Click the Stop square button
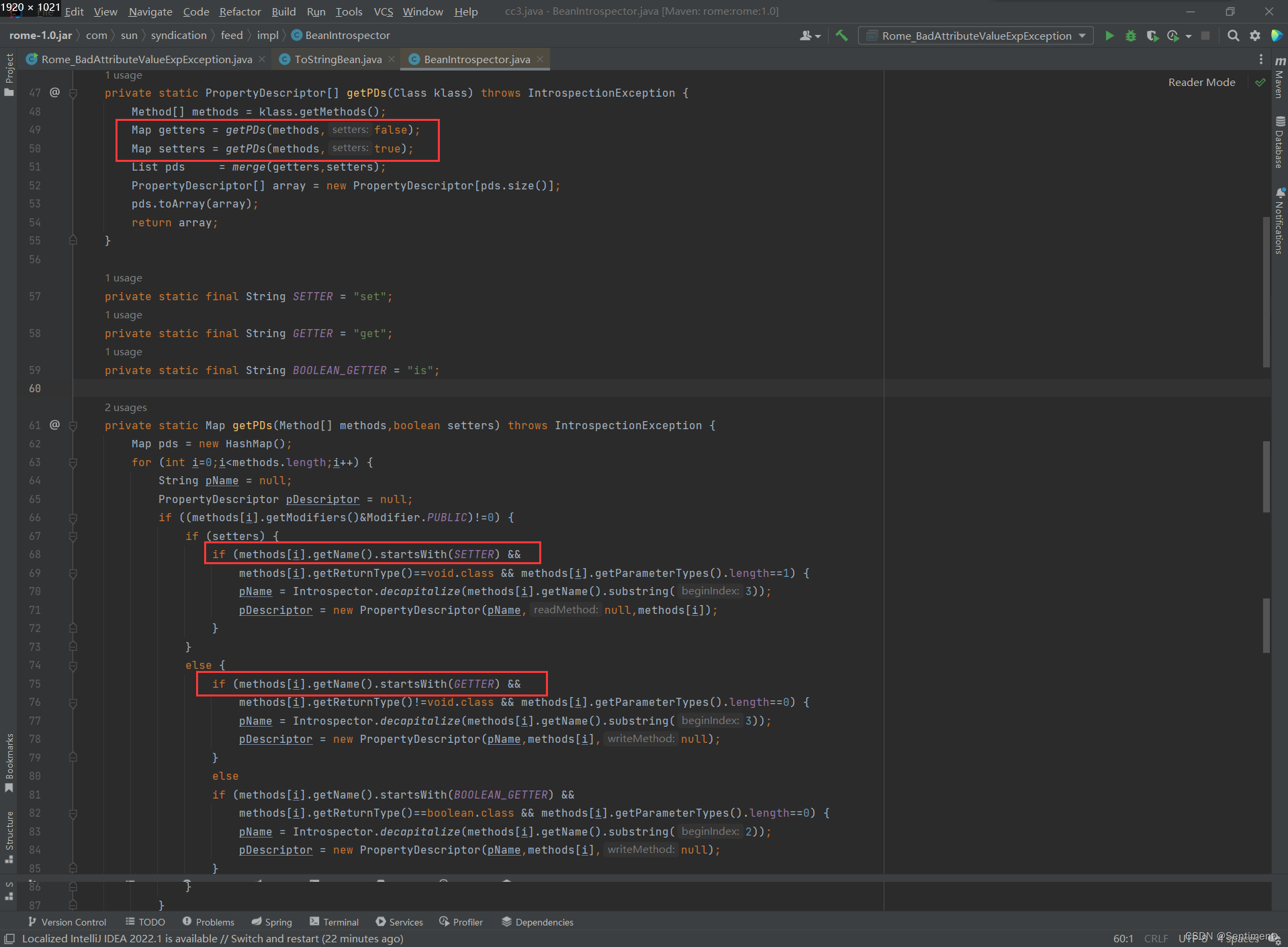Screen dimensions: 1288x947 tap(1205, 36)
